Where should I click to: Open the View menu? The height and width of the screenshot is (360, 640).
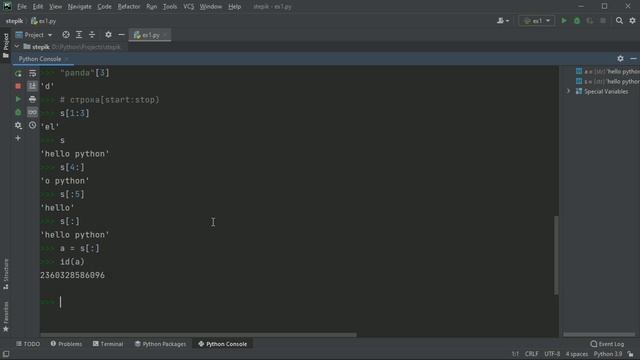pyautogui.click(x=56, y=7)
